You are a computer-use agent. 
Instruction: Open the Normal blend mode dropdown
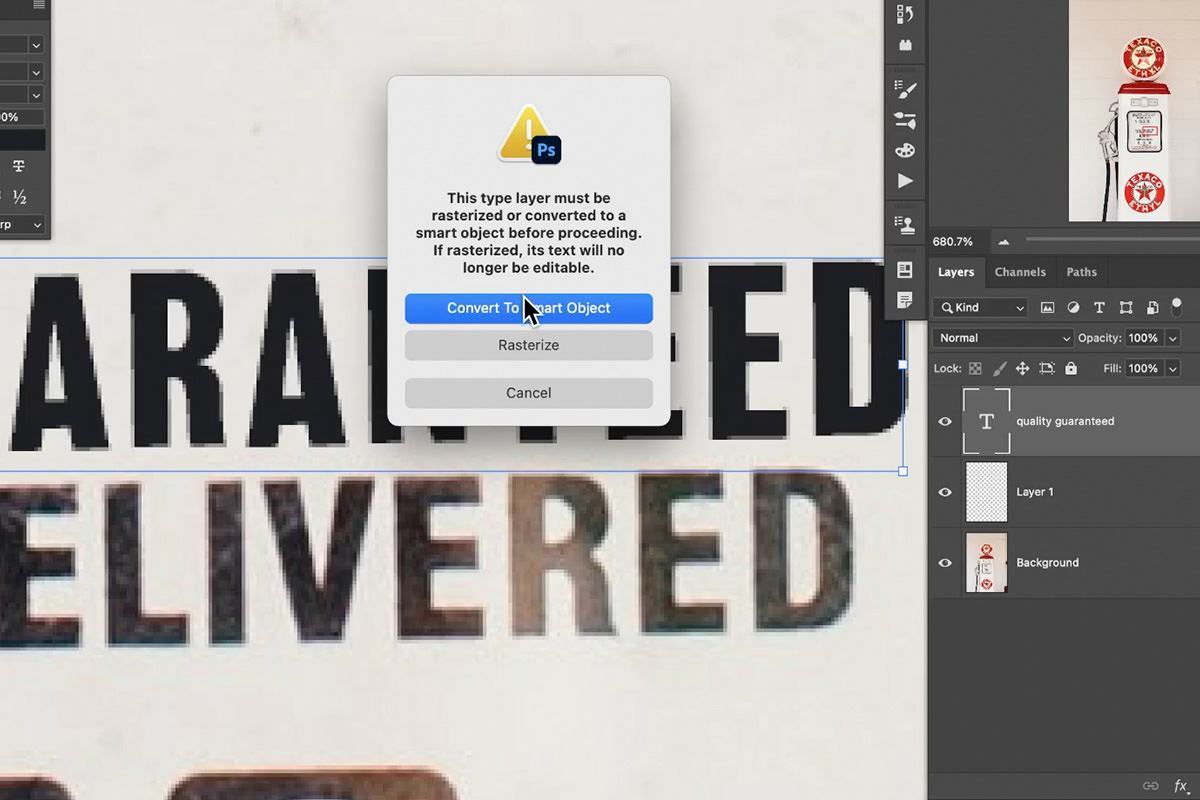click(1002, 338)
